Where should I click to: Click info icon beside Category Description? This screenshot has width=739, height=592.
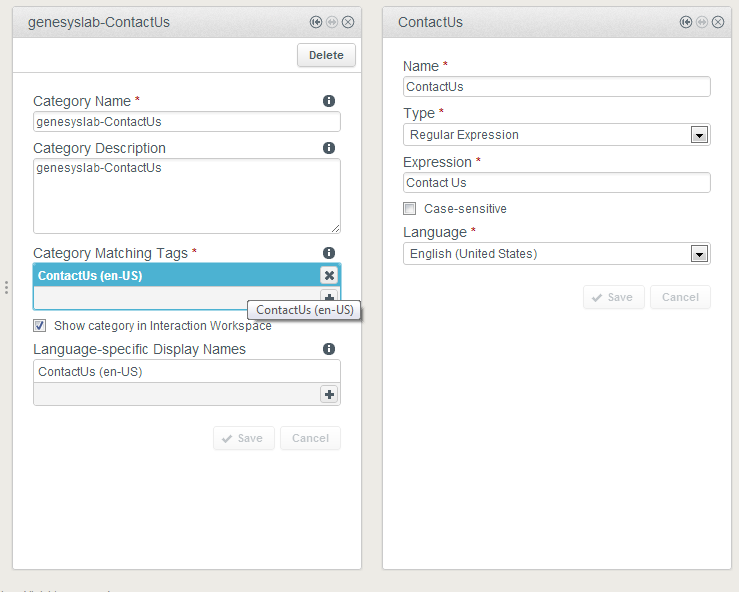point(329,148)
